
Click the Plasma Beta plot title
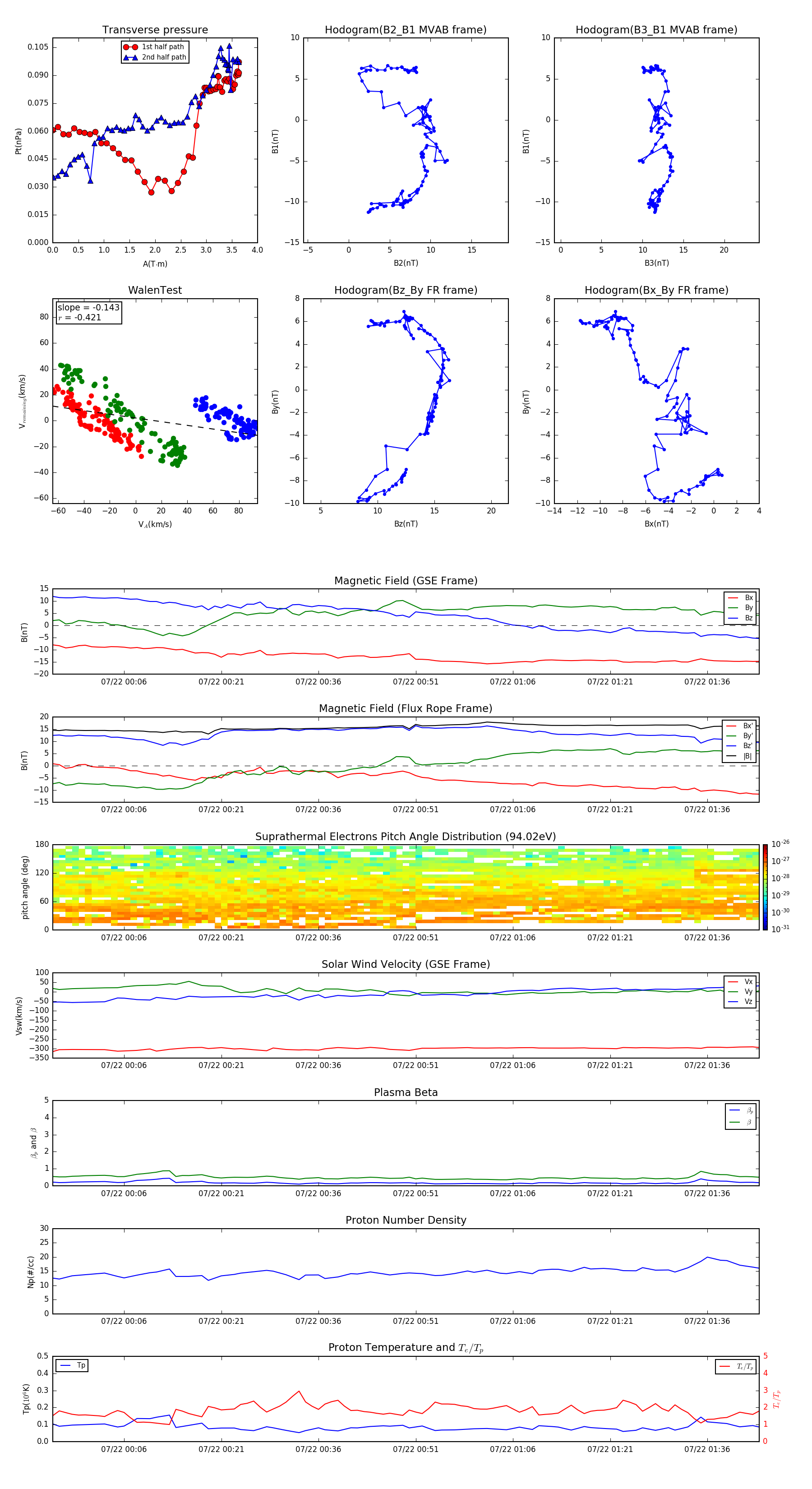[406, 1093]
